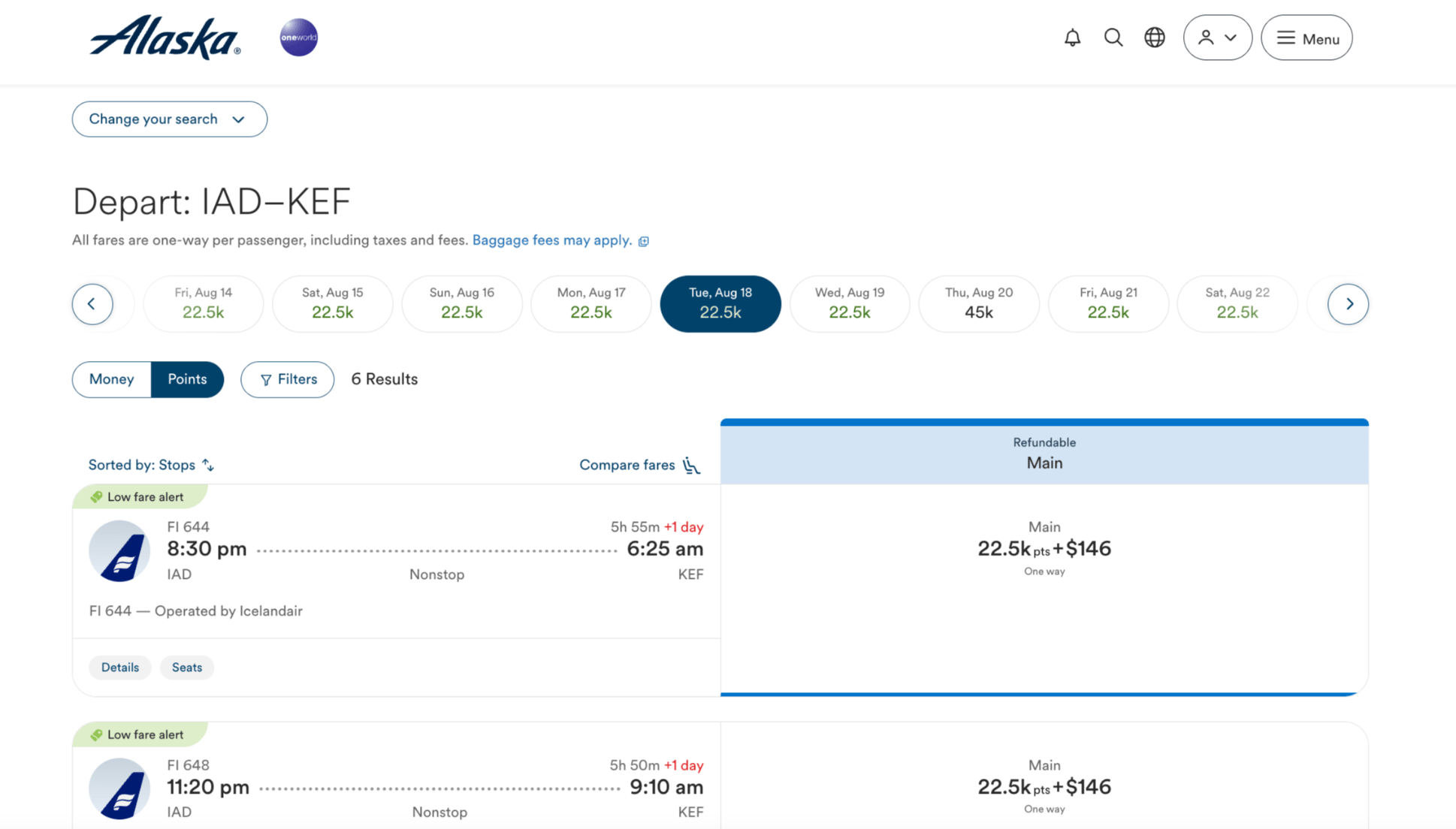Show earlier dates with the left arrow

tap(92, 304)
